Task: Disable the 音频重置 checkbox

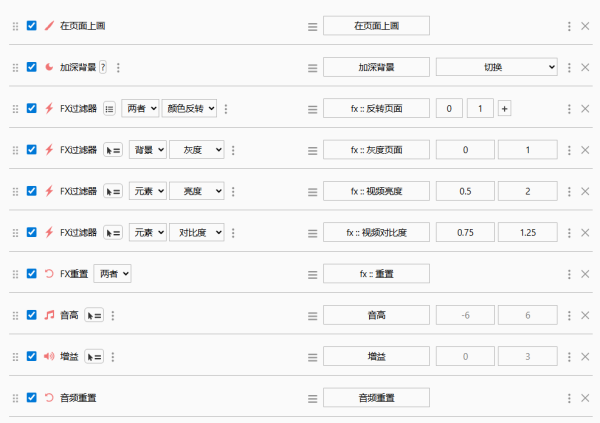Action: pos(31,398)
